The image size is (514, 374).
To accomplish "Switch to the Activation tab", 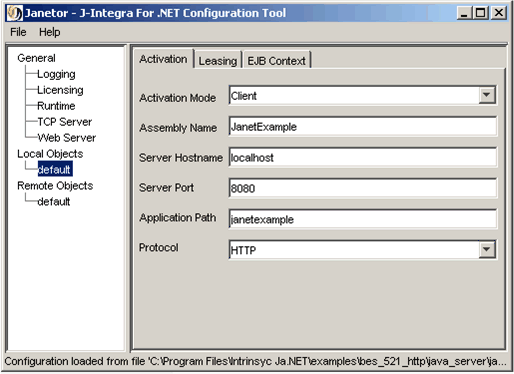I will point(163,59).
